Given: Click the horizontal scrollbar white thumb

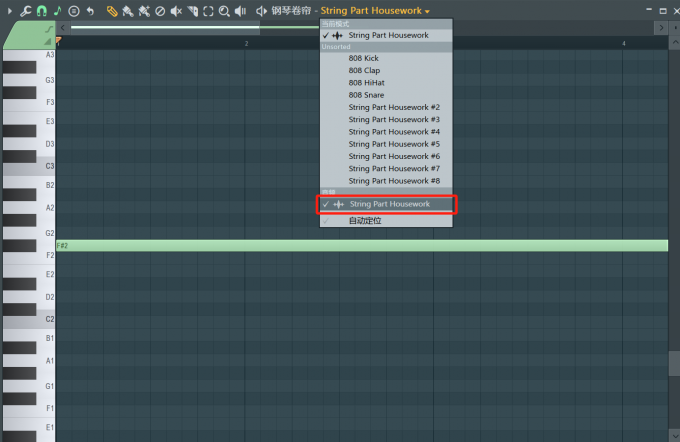Looking at the screenshot, I should click(x=165, y=27).
